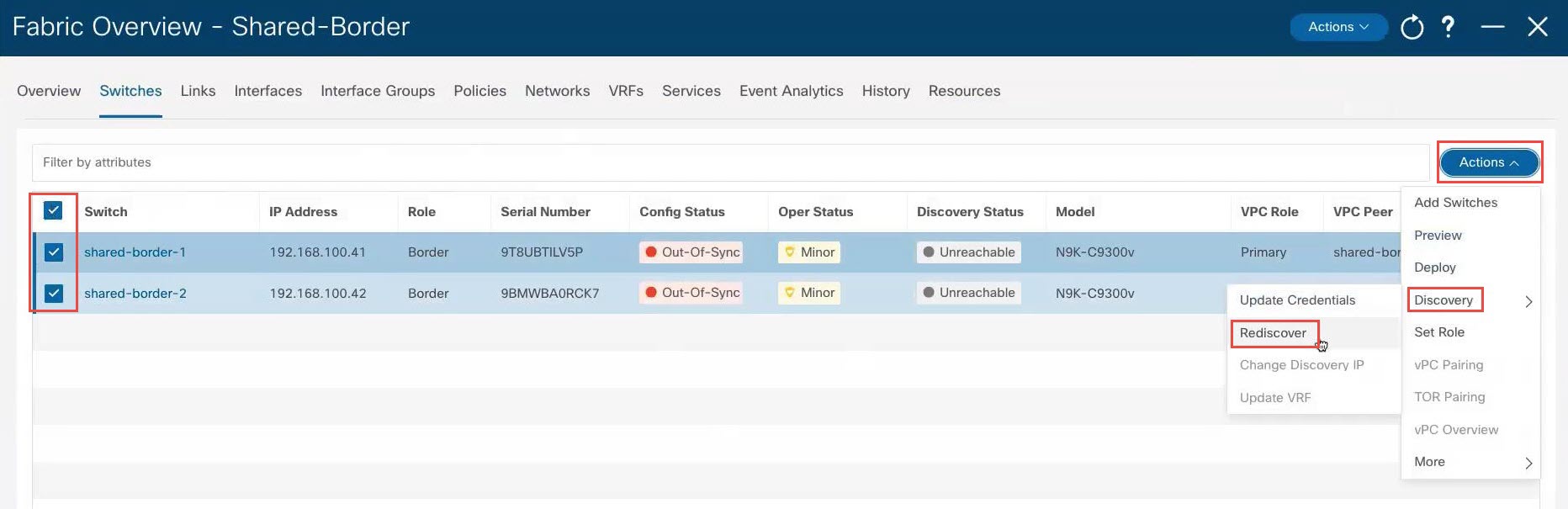Click serial number 9BMWBA0RCK7
Viewport: 1568px width, 509px height.
click(549, 294)
